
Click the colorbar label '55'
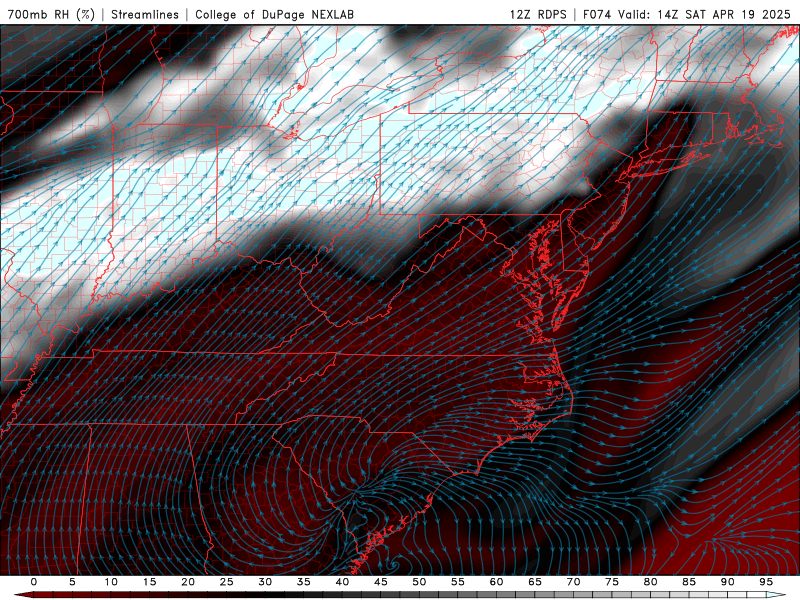coord(458,582)
